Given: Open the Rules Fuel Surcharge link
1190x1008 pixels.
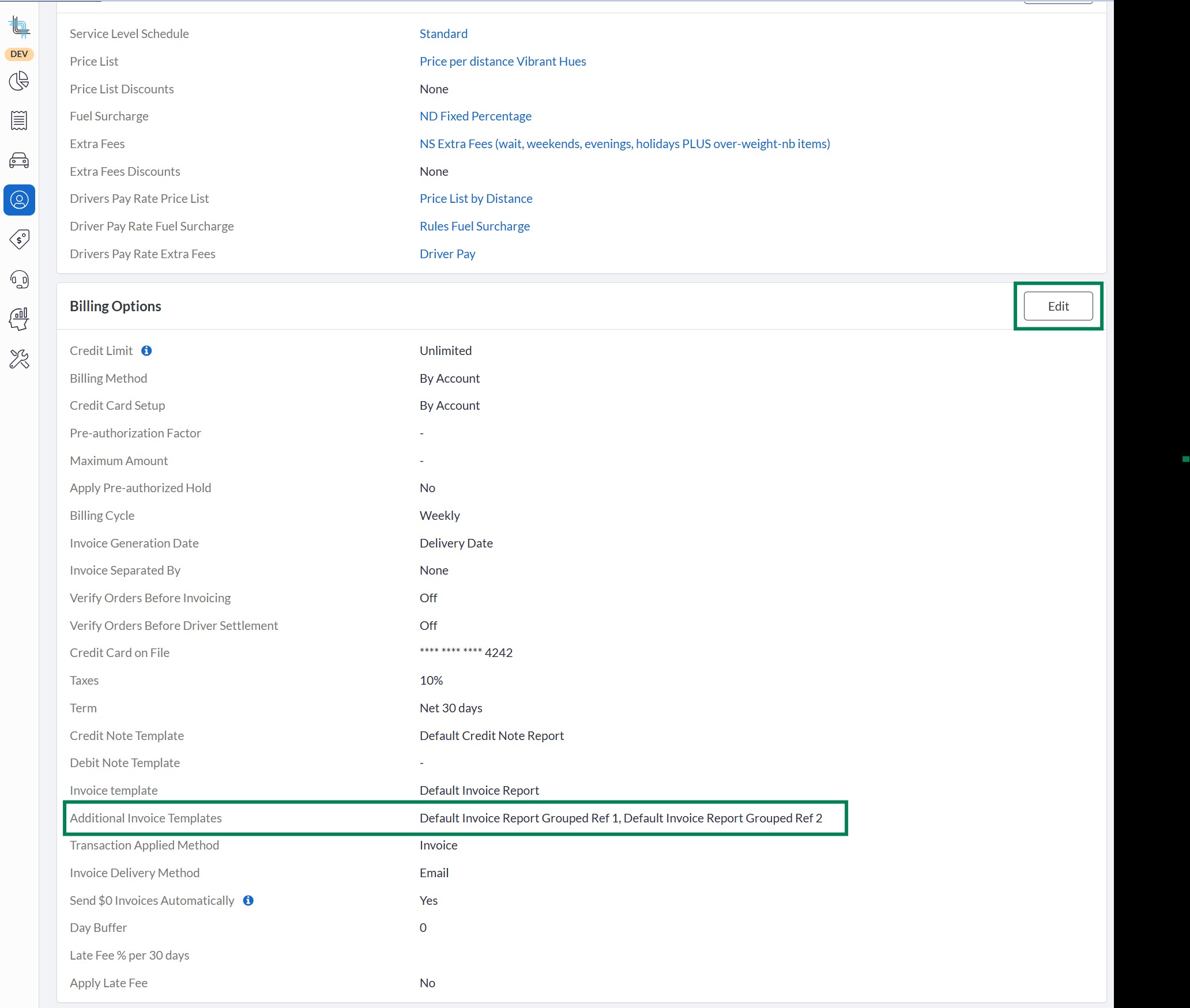Looking at the screenshot, I should pyautogui.click(x=474, y=226).
